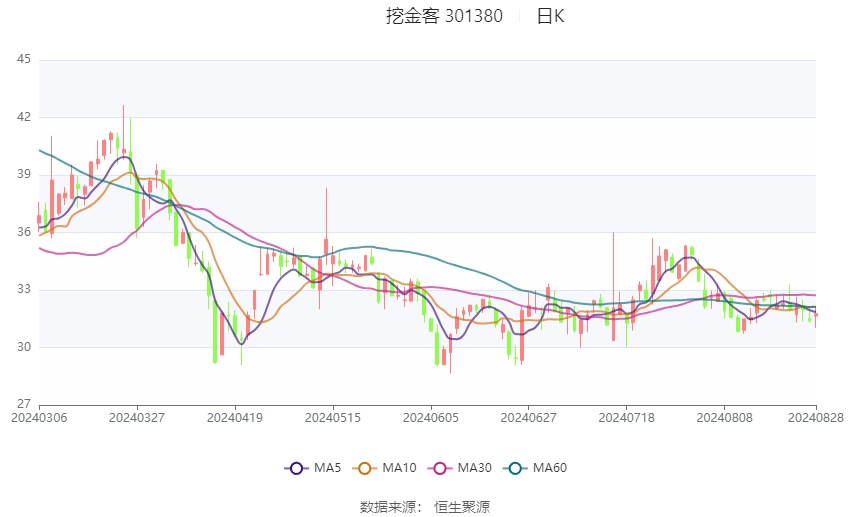Click the 20240627 date marker
Viewport: 850px width, 517px height.
coord(529,418)
